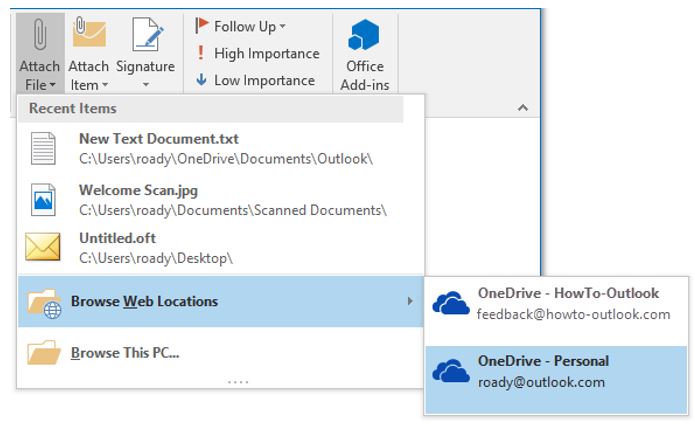Image resolution: width=695 pixels, height=425 pixels.
Task: Click the Signature pen-and-page icon
Action: click(148, 34)
